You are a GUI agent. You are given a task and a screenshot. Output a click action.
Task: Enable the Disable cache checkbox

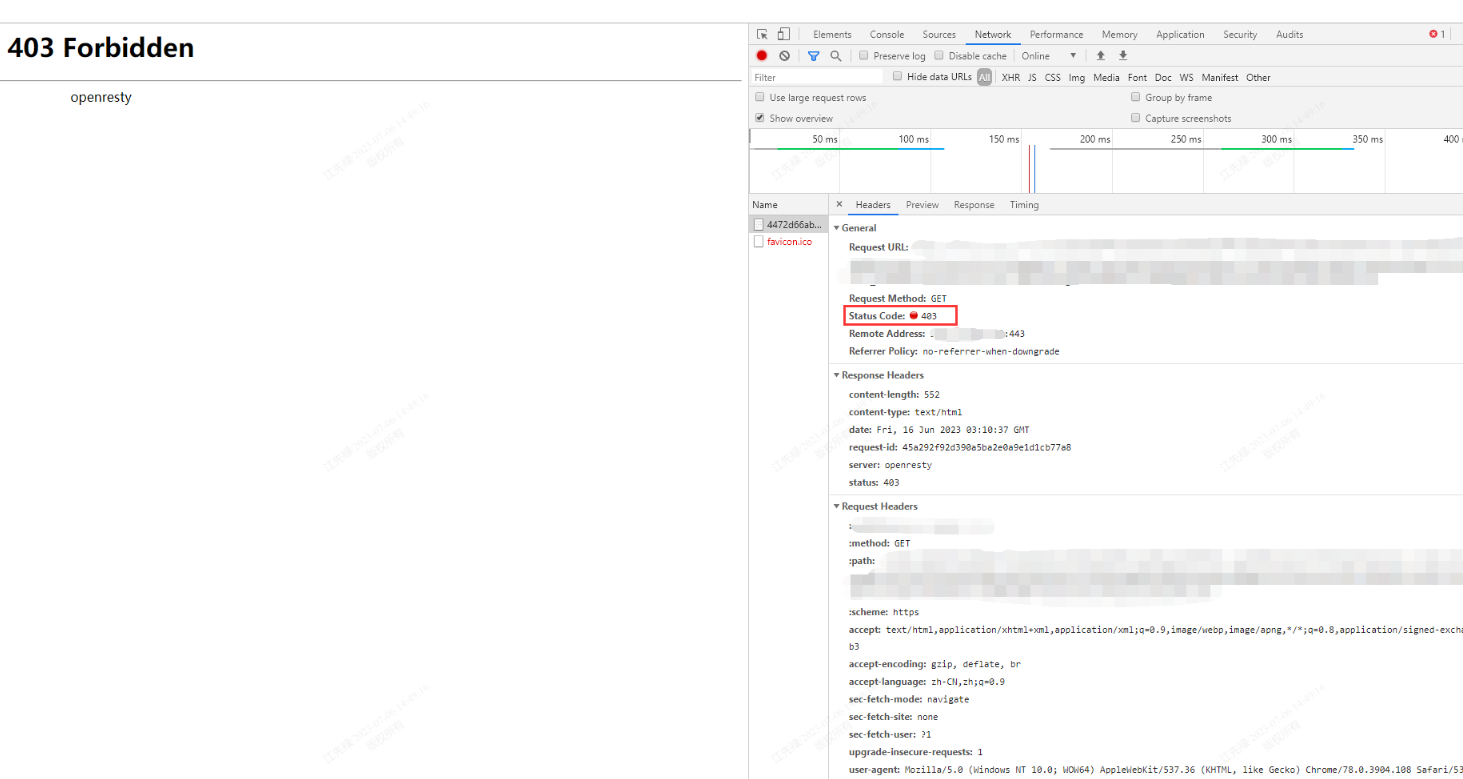(x=940, y=56)
